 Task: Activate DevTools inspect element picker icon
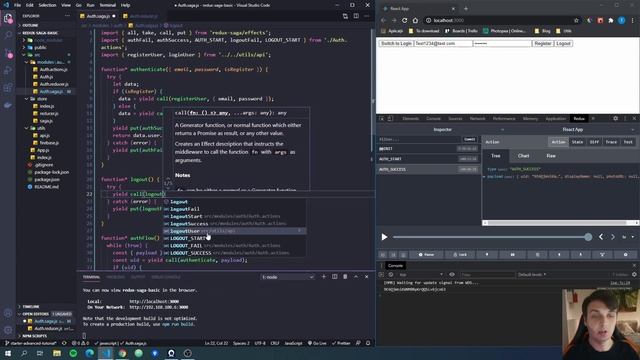pyautogui.click(x=382, y=118)
